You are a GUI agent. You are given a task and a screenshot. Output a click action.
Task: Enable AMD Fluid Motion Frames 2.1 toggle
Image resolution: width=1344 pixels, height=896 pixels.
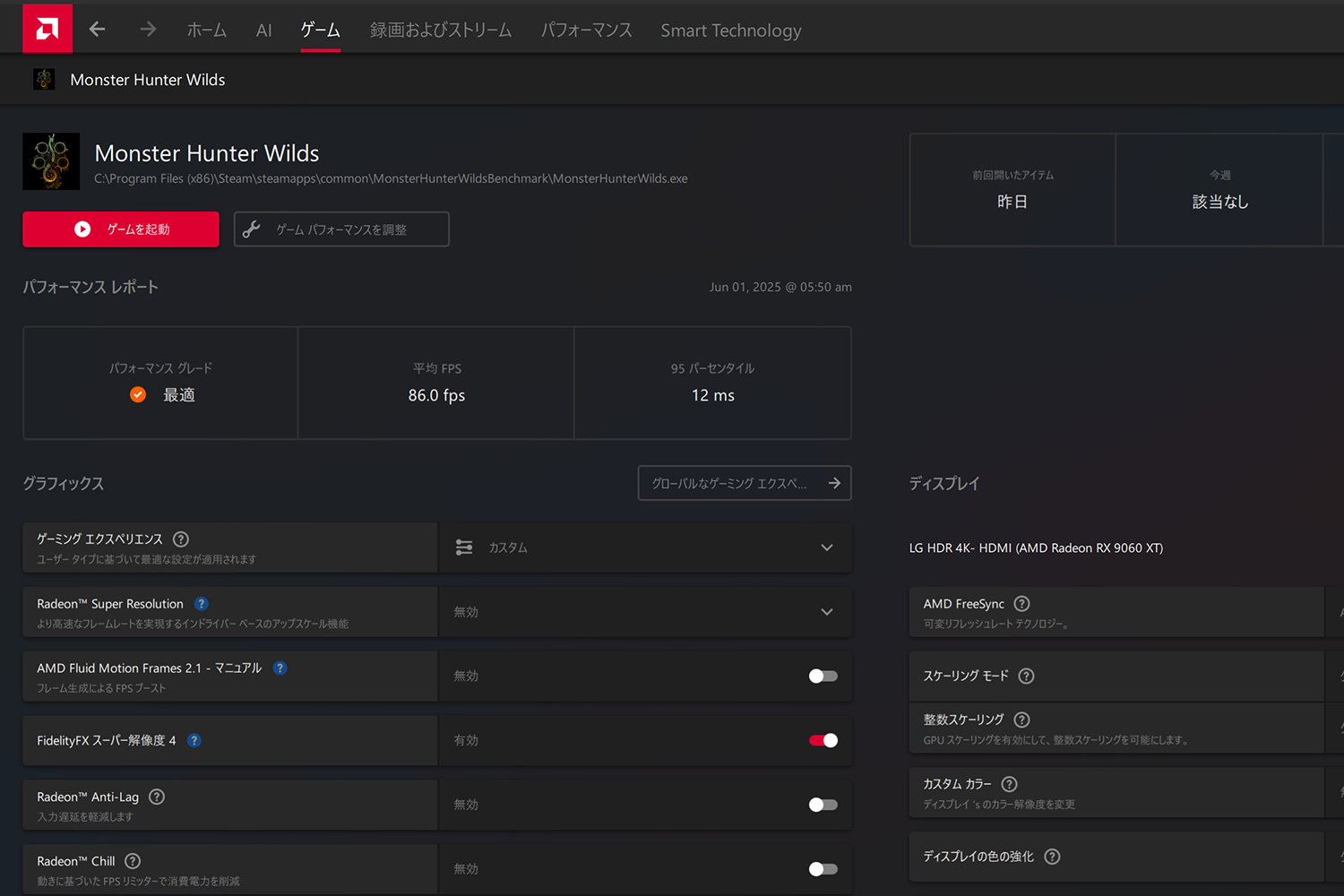point(823,676)
